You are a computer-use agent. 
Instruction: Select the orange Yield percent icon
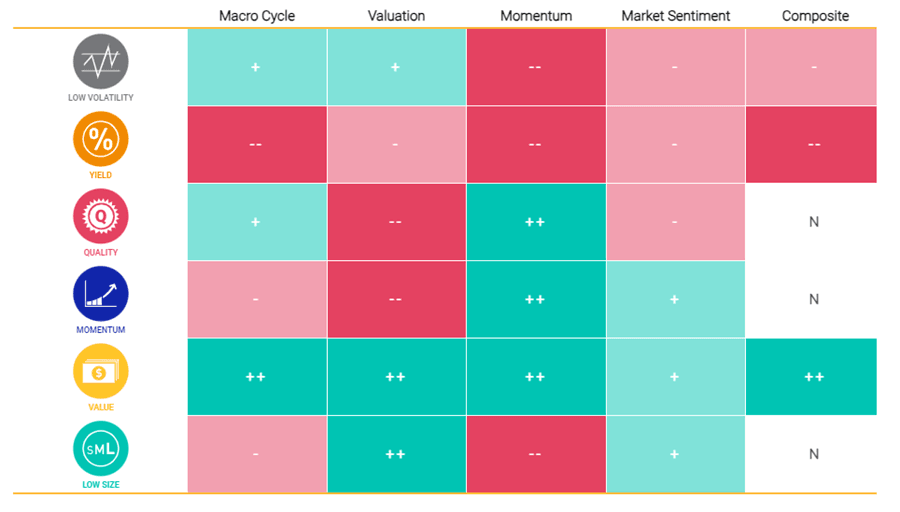point(100,139)
